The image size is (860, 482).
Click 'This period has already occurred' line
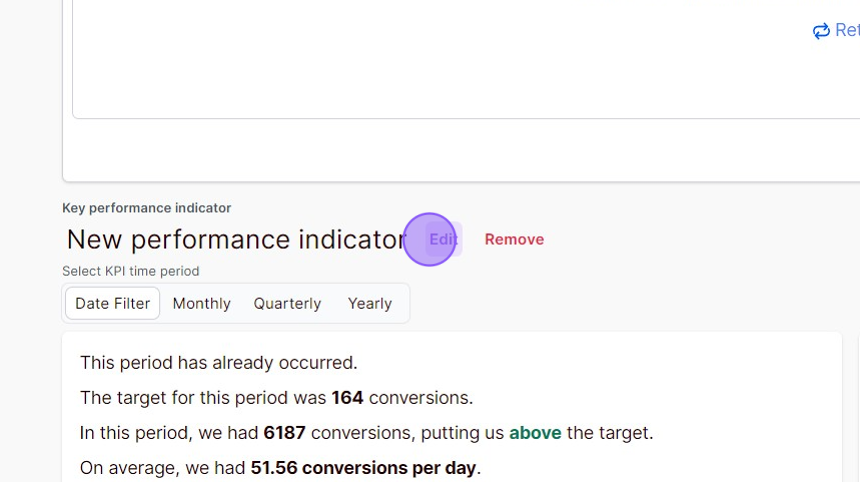click(218, 363)
